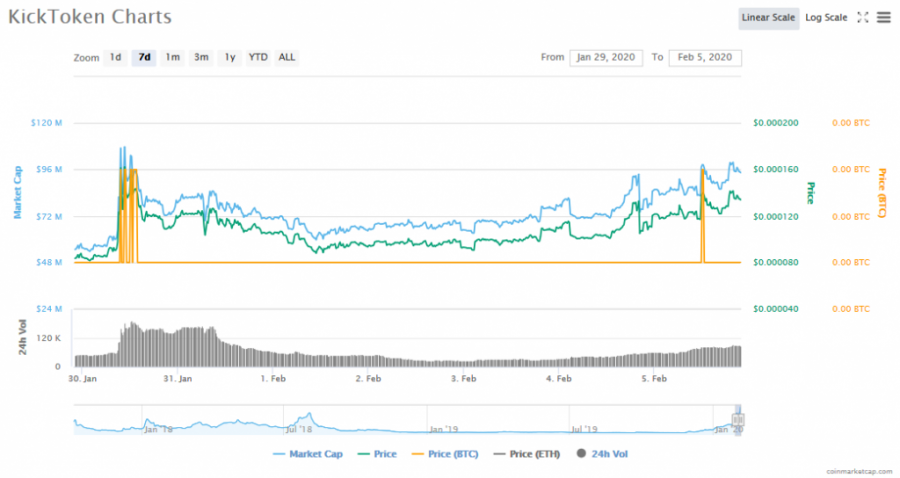The height and width of the screenshot is (478, 900).
Task: Click the $0.000200 price axis label
Action: tap(775, 123)
